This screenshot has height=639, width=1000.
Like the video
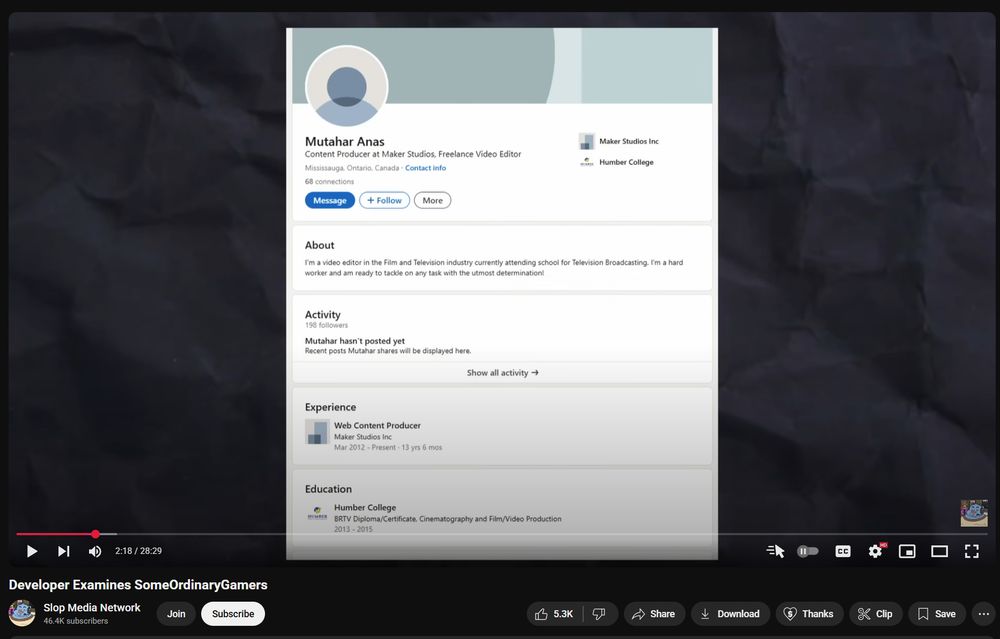click(x=554, y=613)
